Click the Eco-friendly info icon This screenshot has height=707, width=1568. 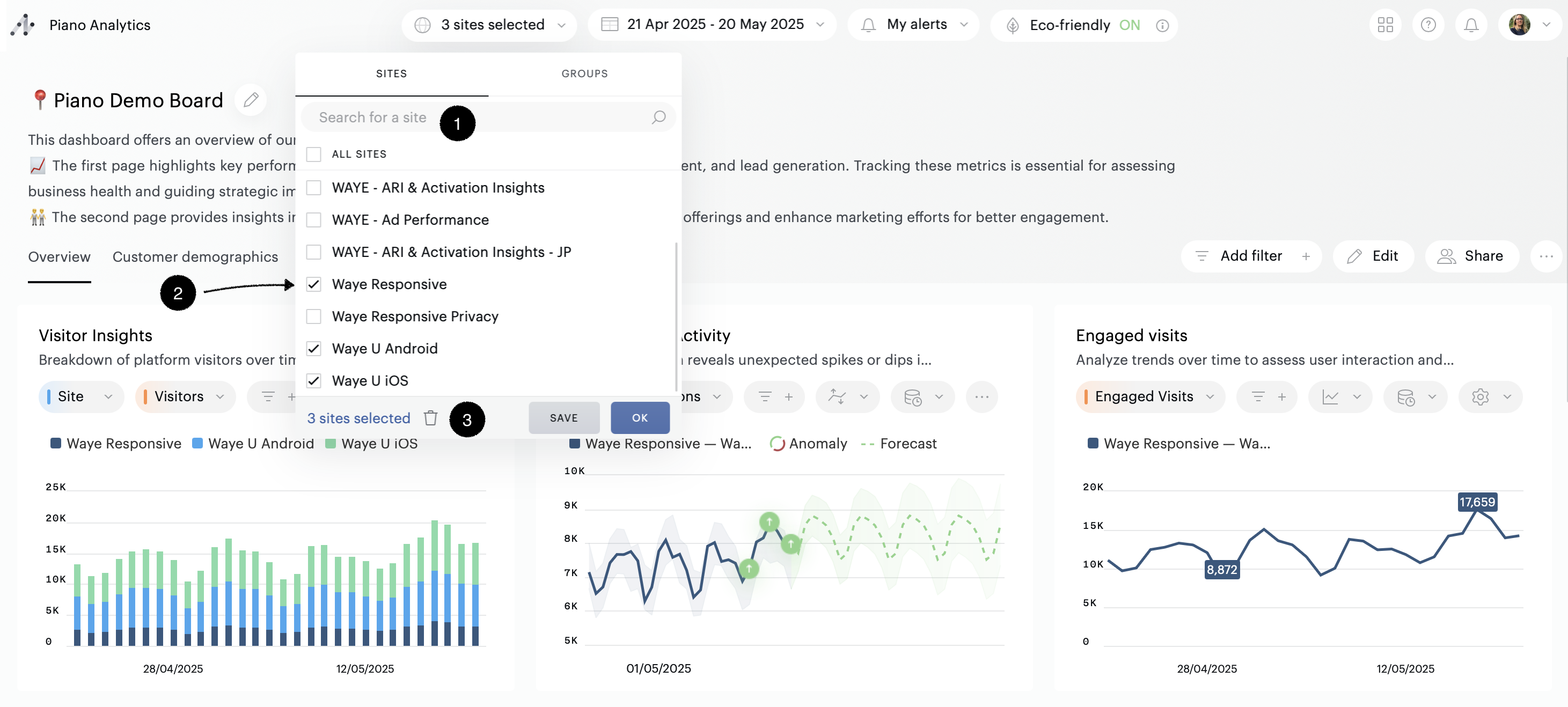[x=1162, y=26]
